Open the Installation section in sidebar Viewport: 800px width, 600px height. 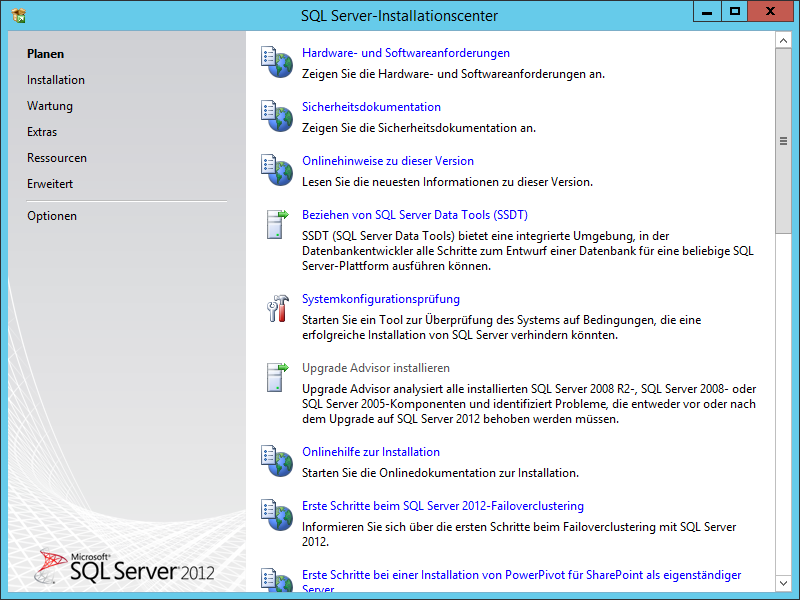coord(56,80)
